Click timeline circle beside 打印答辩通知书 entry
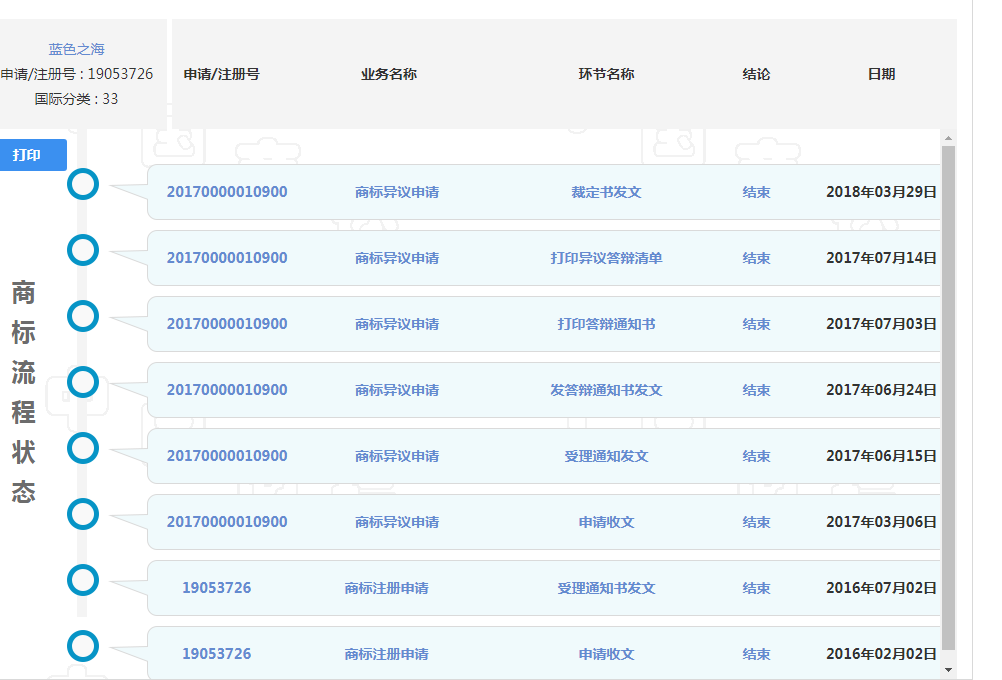Image resolution: width=1002 pixels, height=680 pixels. (x=83, y=316)
